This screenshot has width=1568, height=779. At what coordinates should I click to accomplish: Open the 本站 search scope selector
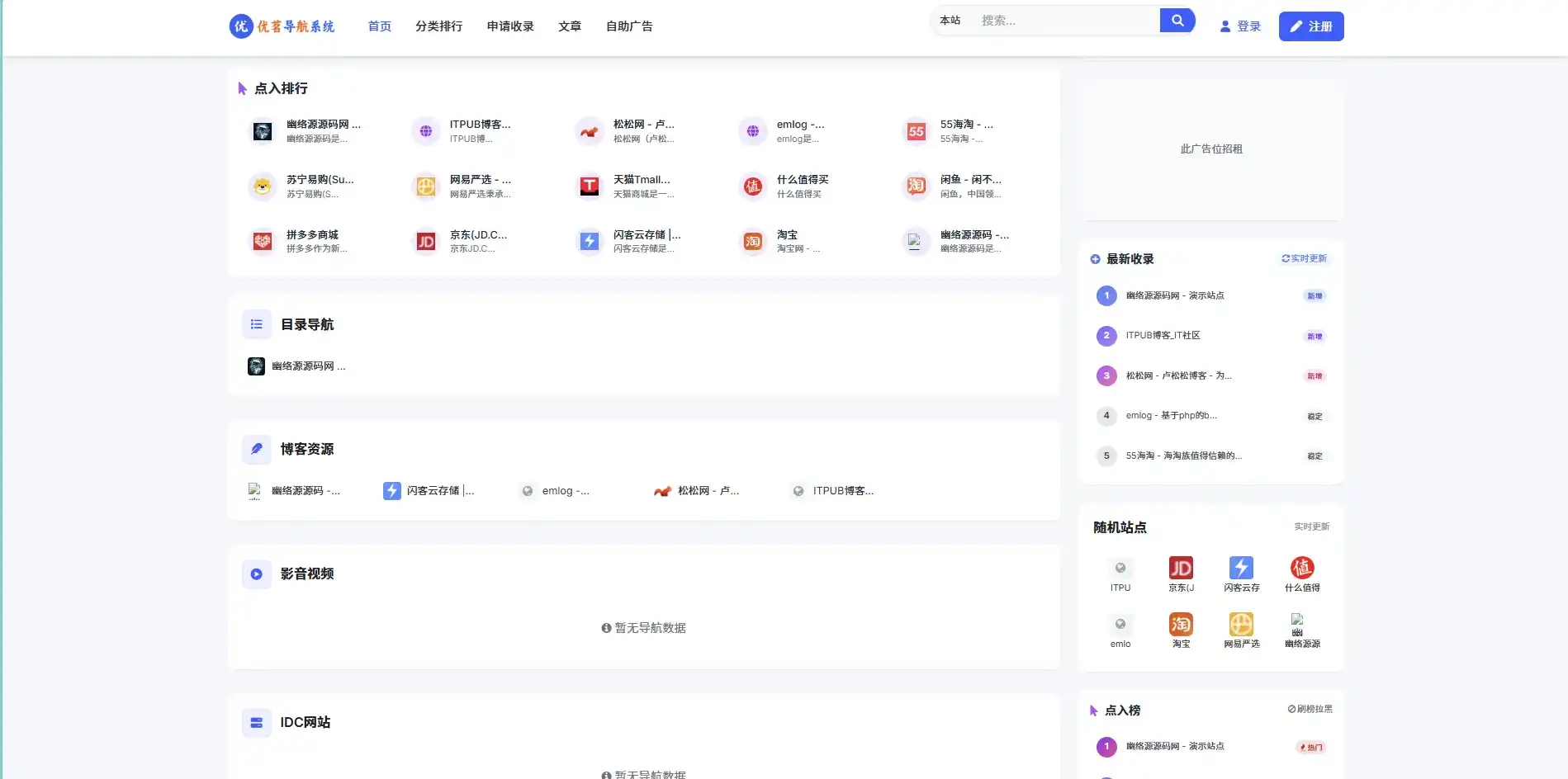point(950,21)
